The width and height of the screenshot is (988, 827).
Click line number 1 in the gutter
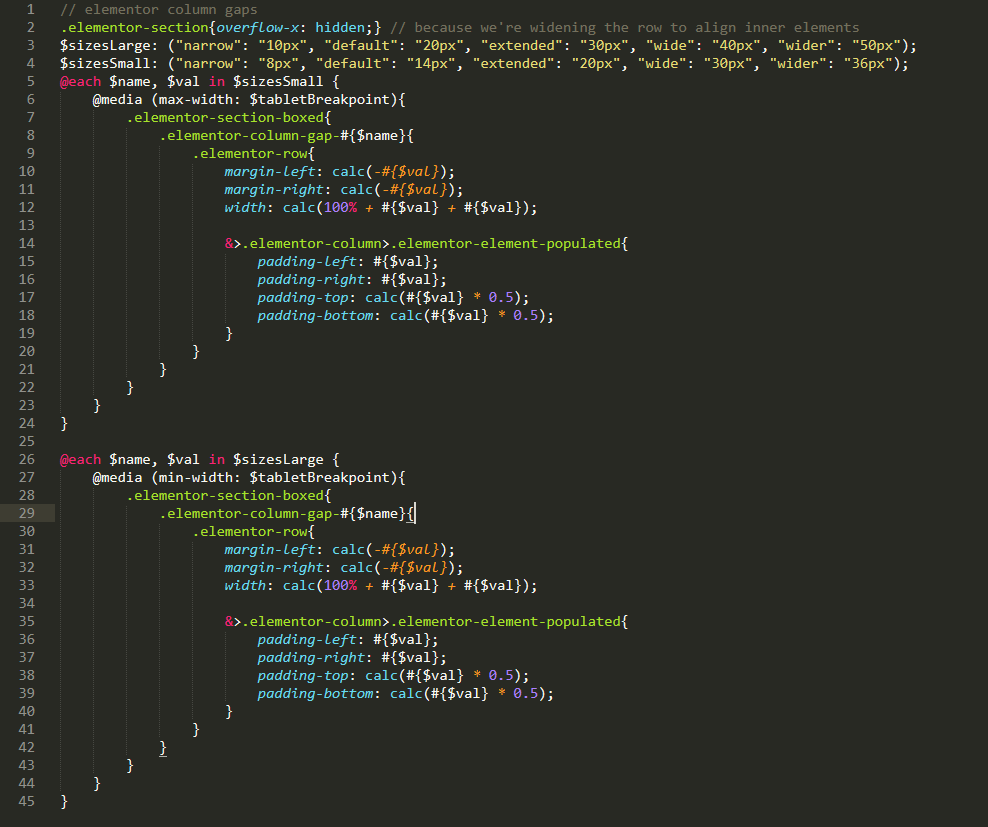coord(30,9)
